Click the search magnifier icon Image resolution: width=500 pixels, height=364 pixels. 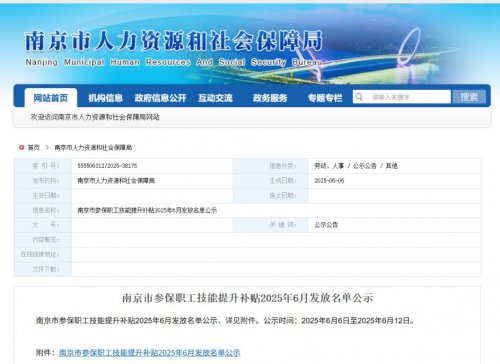[x=359, y=97]
